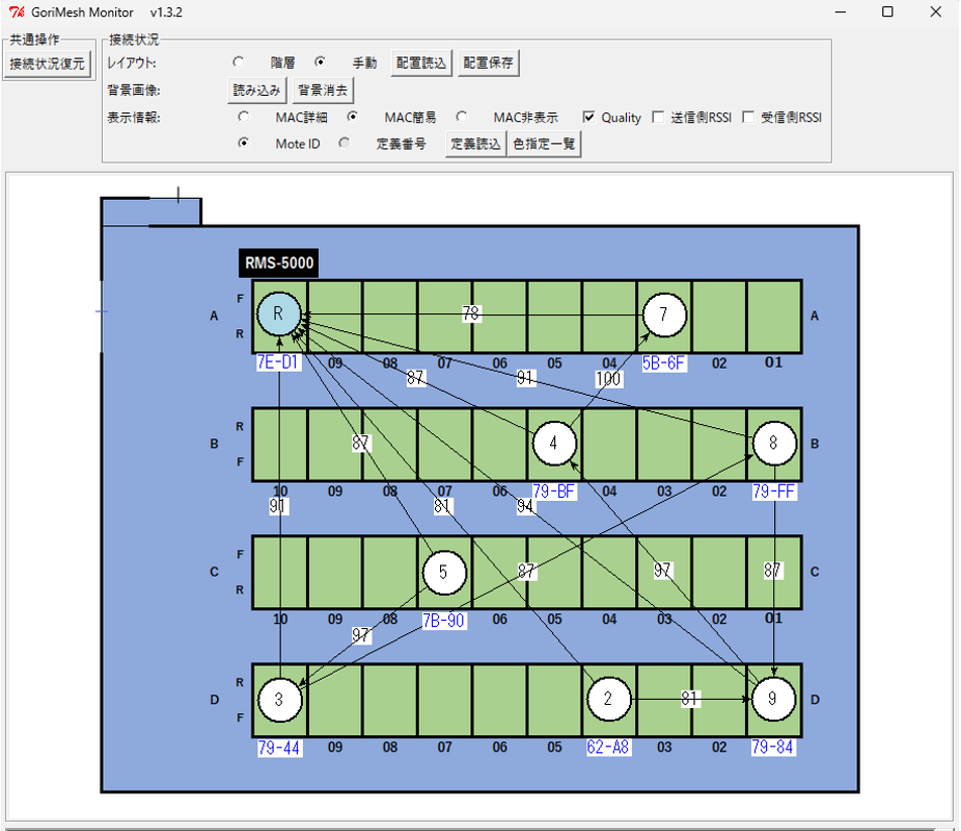The width and height of the screenshot is (961, 831).
Task: Select the Mote ID radio button
Action: coord(244,143)
